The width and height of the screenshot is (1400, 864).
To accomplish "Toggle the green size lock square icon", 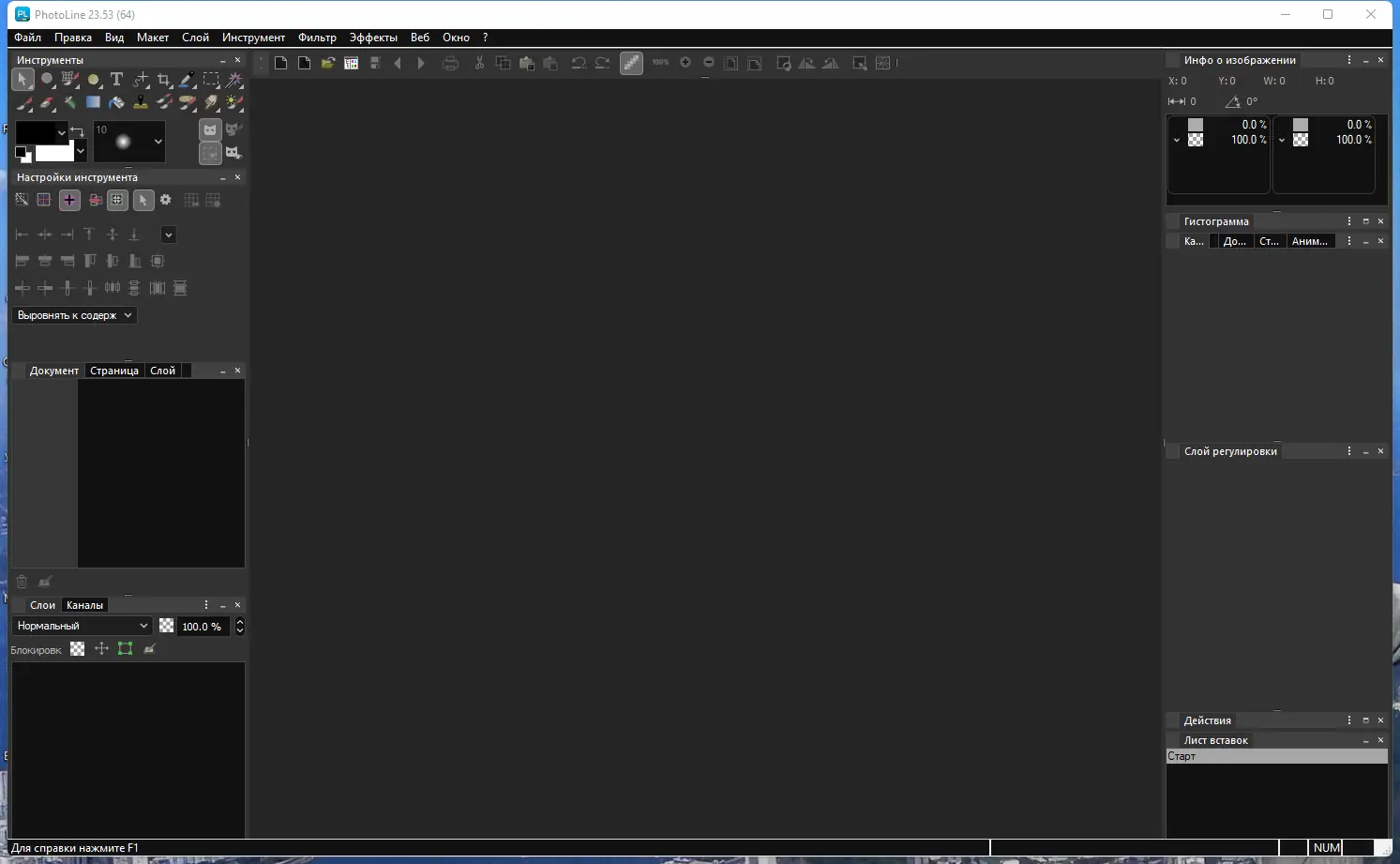I will tap(125, 649).
